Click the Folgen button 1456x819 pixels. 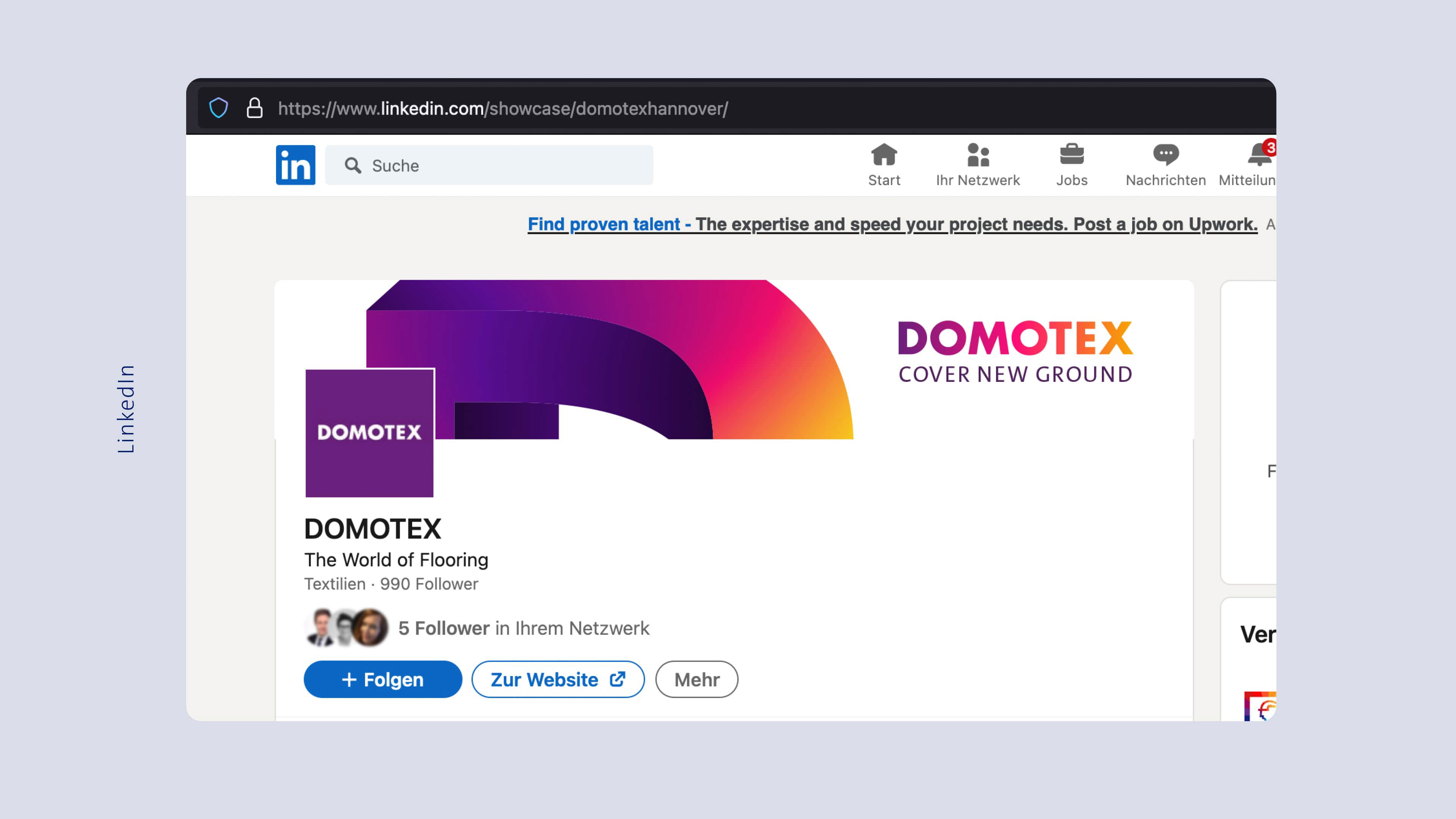383,679
